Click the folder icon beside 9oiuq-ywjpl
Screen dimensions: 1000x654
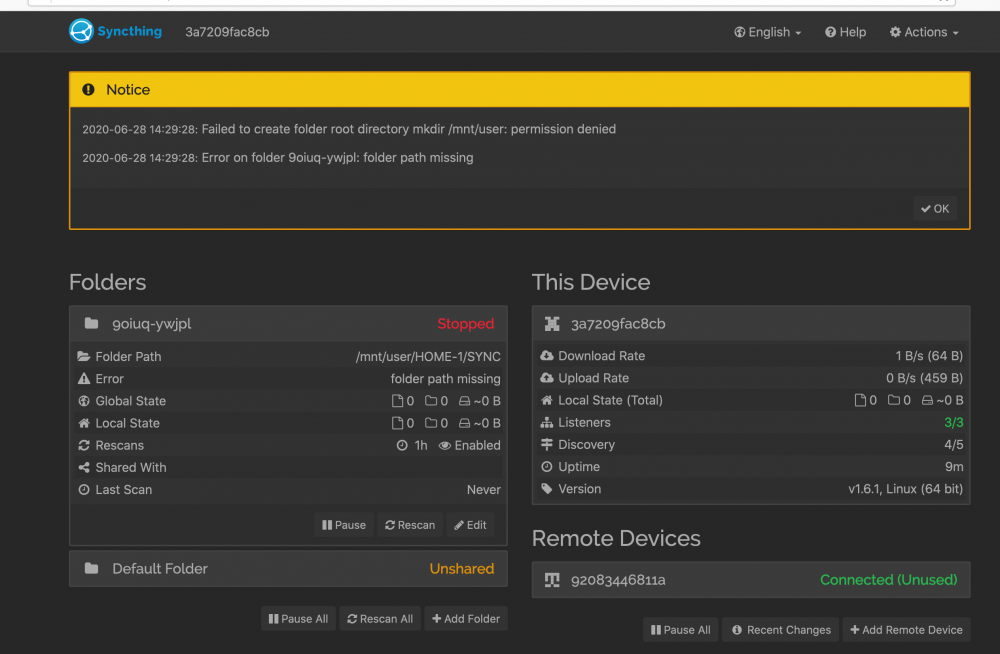click(91, 323)
